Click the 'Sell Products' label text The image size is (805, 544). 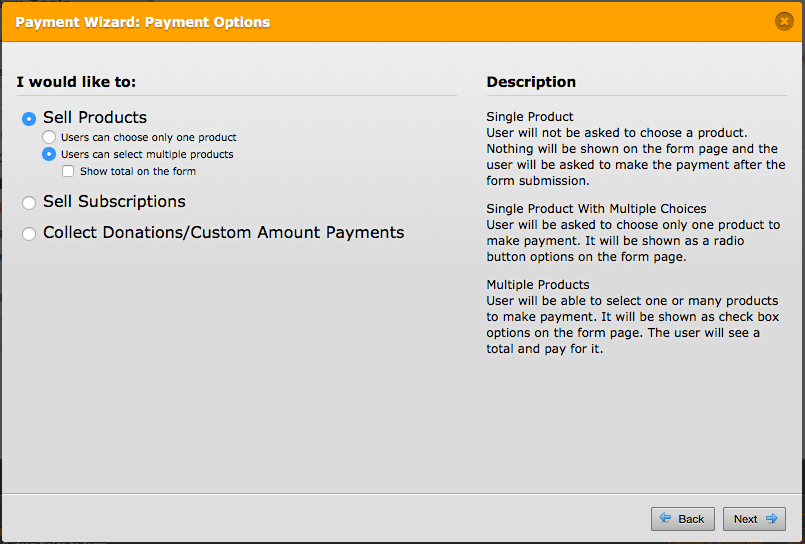click(x=95, y=118)
